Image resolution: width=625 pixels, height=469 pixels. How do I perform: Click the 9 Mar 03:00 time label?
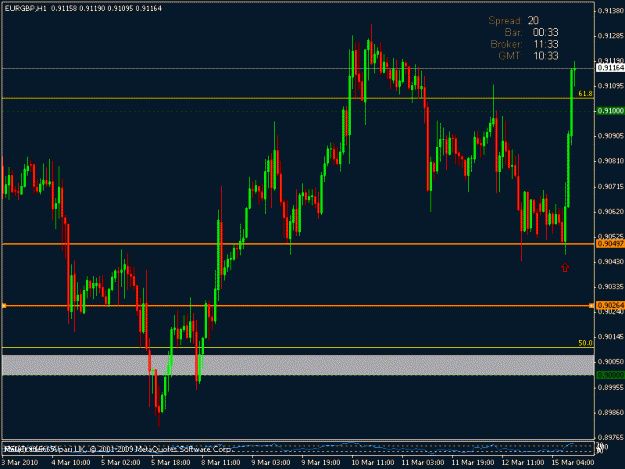coord(271,463)
